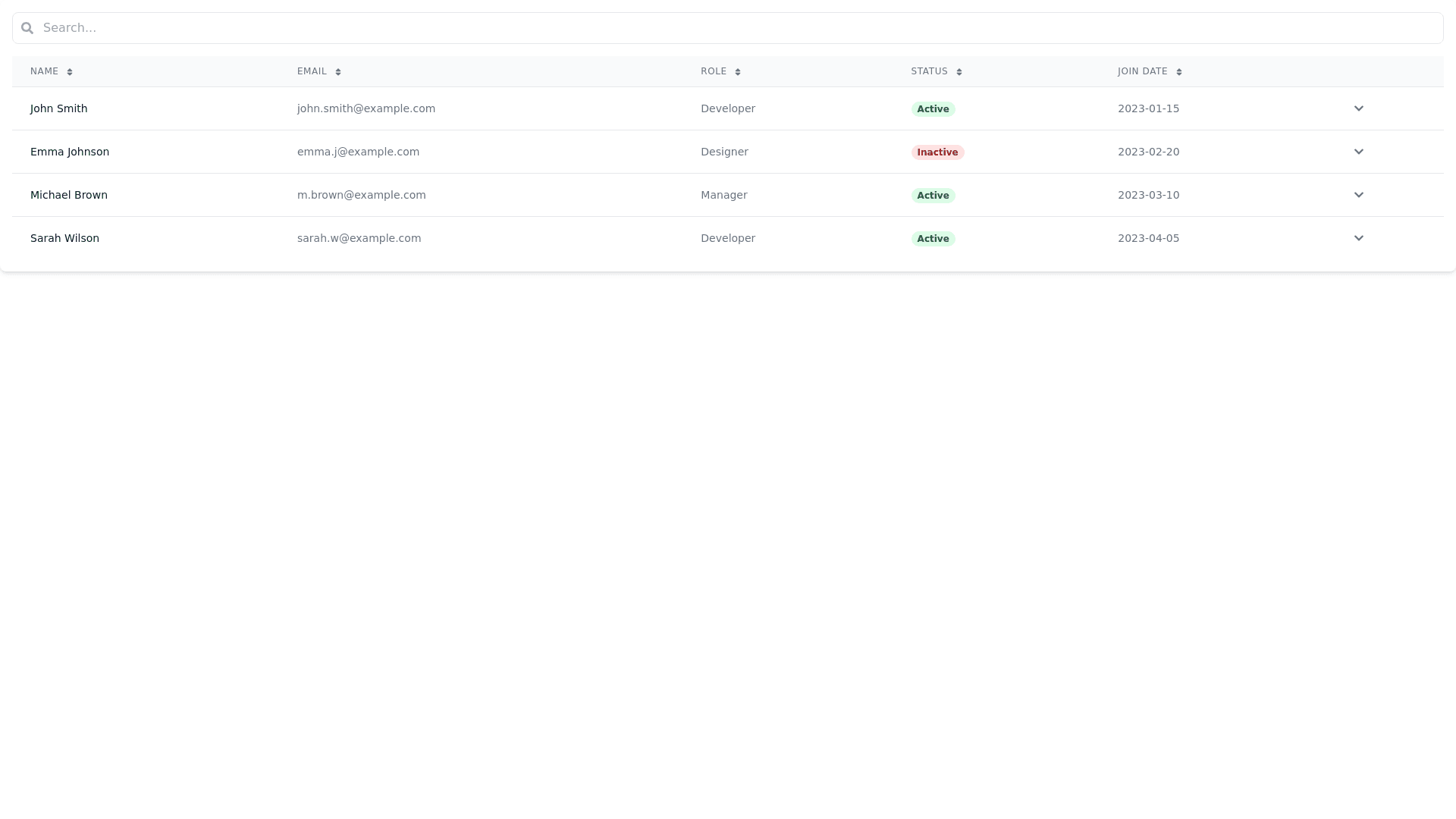This screenshot has height=819, width=1456.
Task: Sort by Name column icon
Action: (70, 72)
